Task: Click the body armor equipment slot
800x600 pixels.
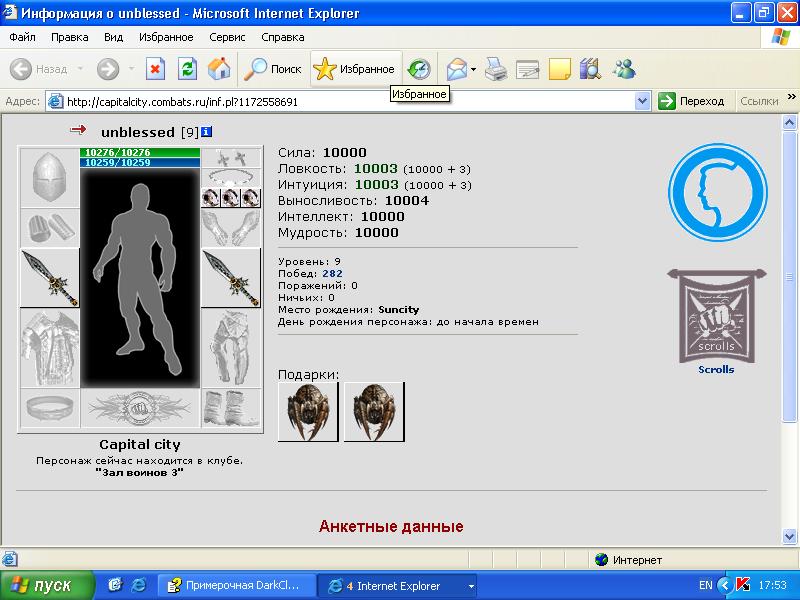Action: pyautogui.click(x=49, y=348)
